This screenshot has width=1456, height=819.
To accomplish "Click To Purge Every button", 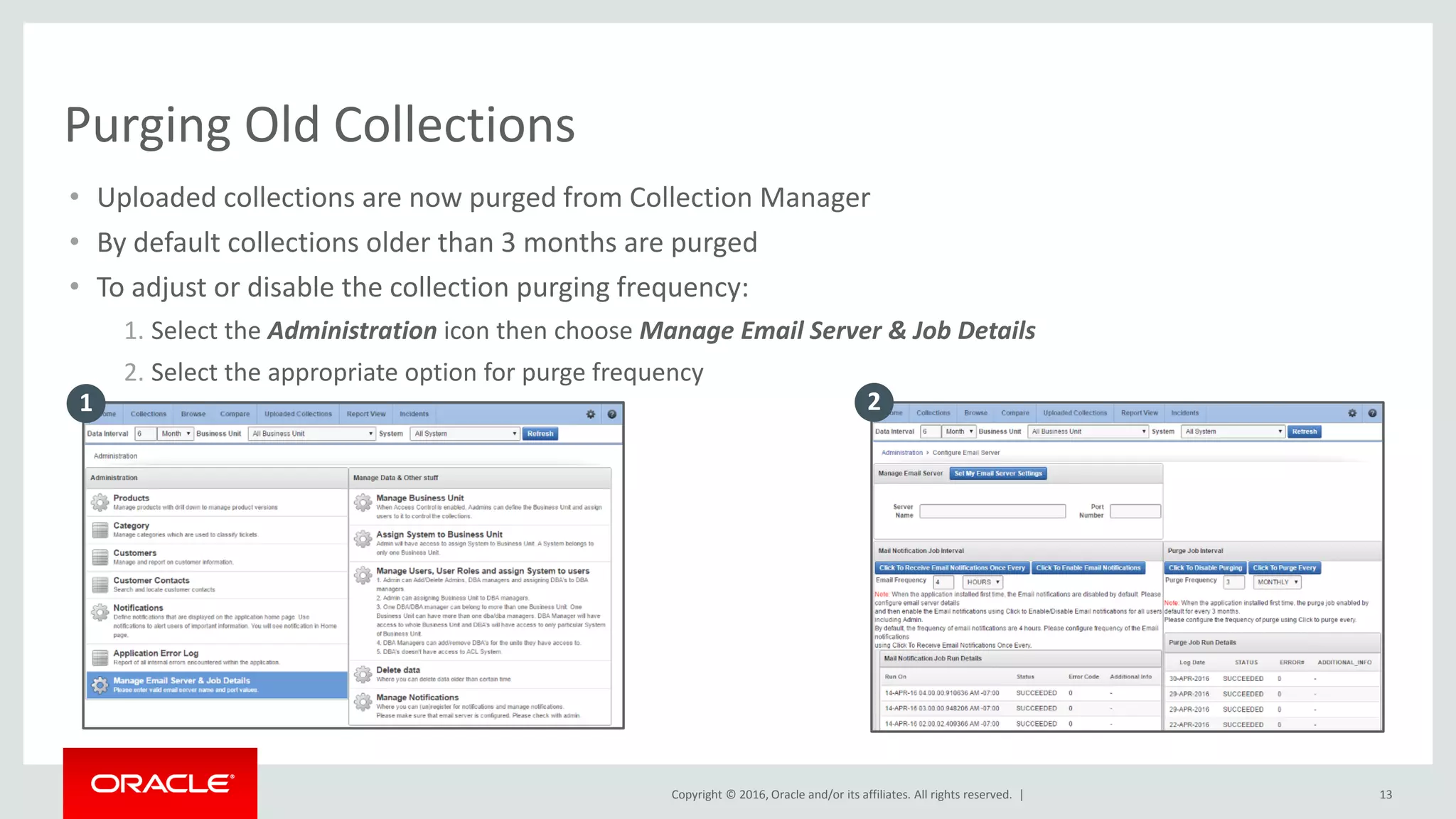I will click(1285, 568).
